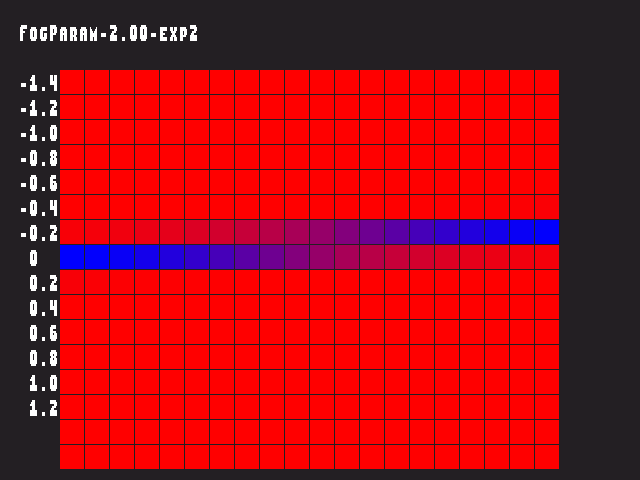Click the -0.2 row label

[39, 233]
